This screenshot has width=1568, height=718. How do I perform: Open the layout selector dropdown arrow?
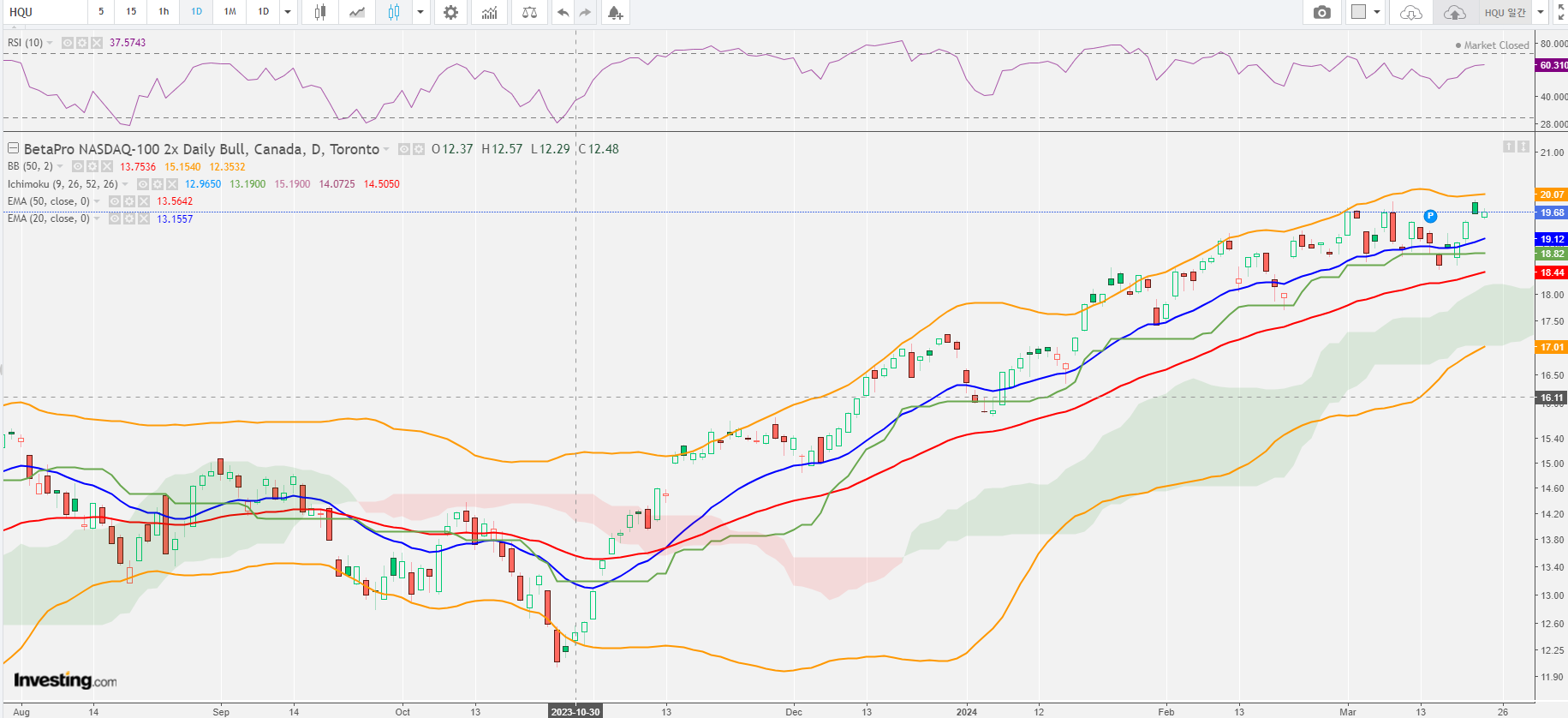(x=1377, y=12)
